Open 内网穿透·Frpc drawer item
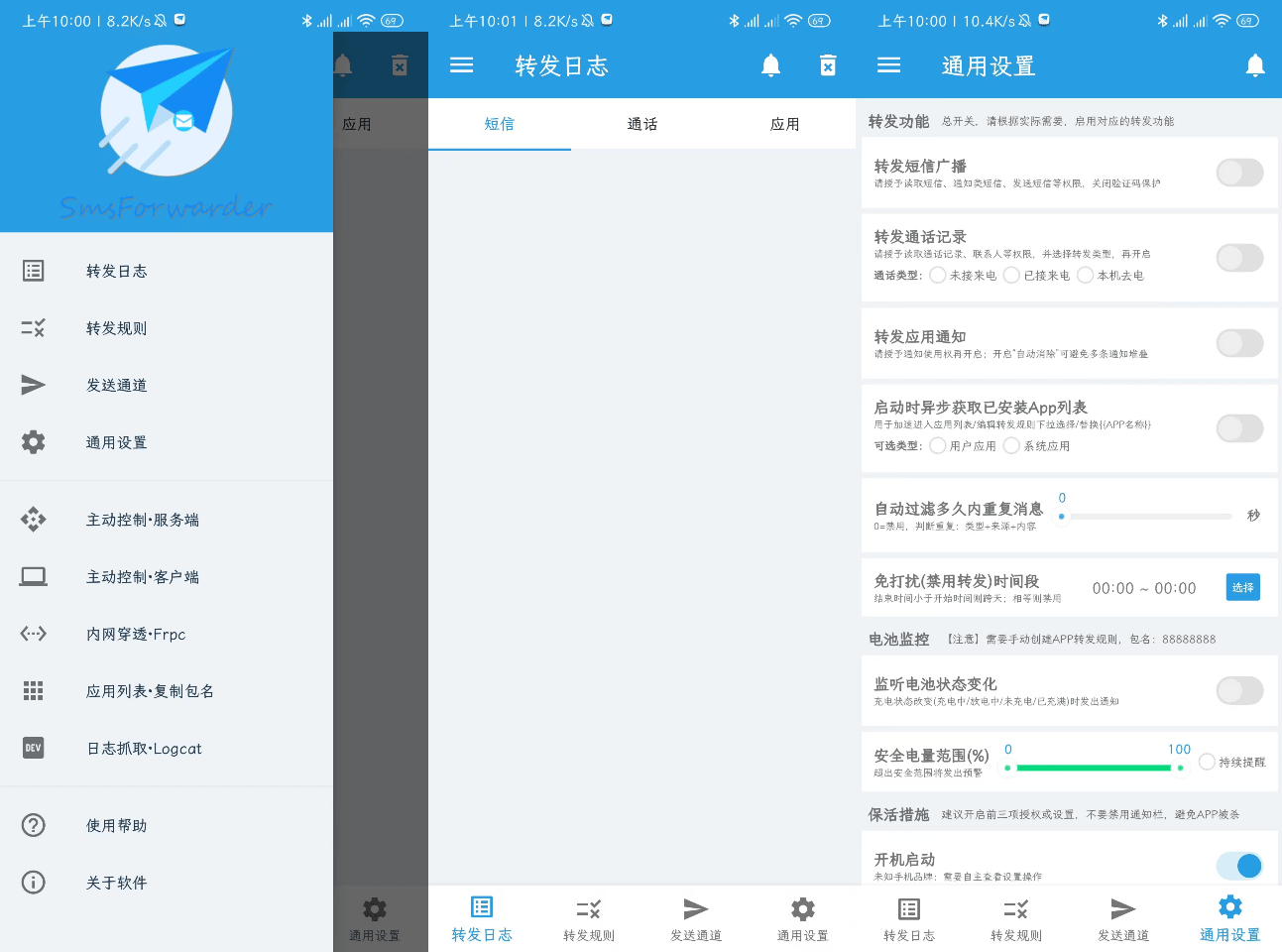This screenshot has height=952, width=1282. pos(167,634)
